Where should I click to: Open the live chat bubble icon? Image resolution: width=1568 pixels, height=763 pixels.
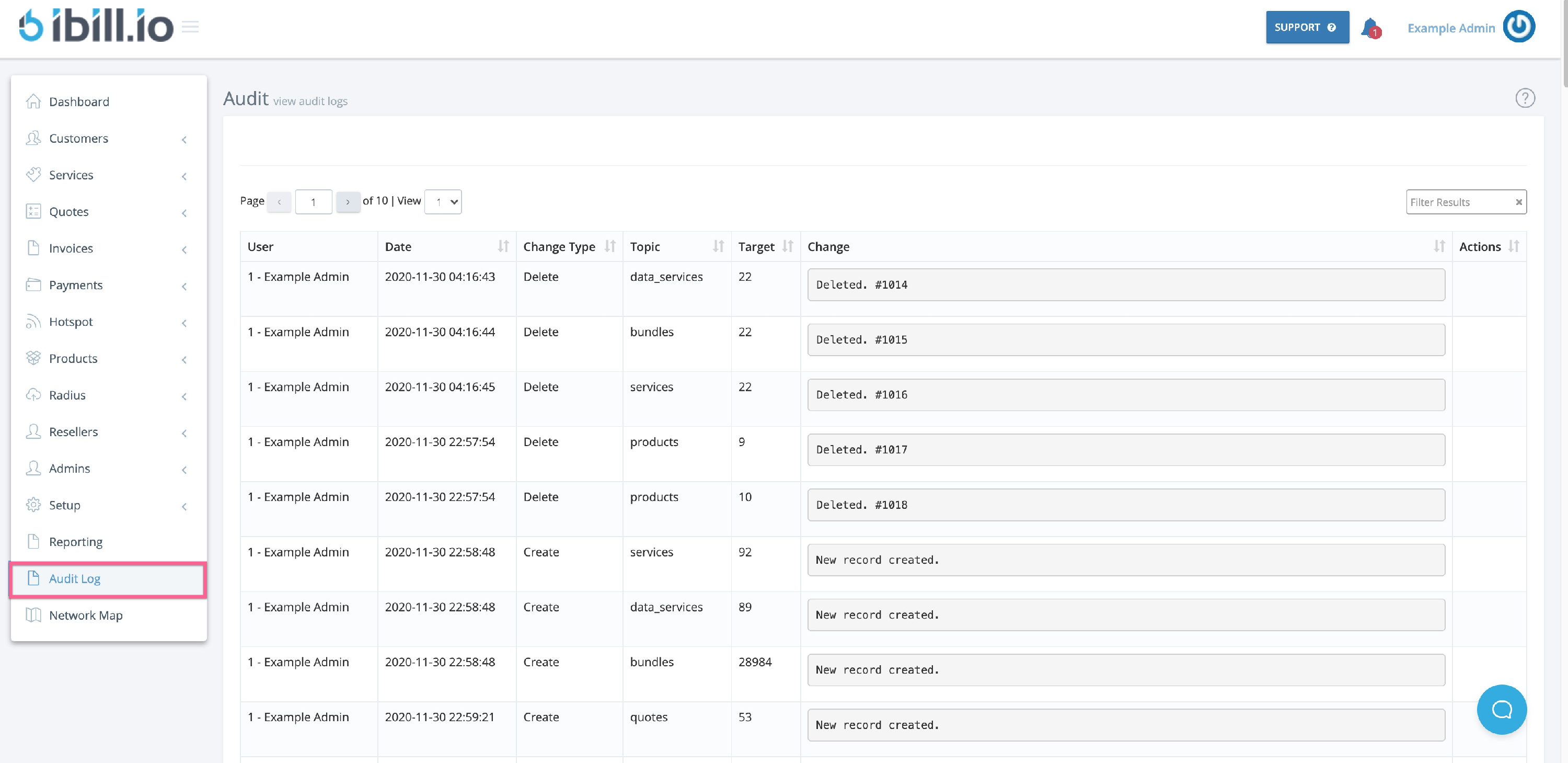click(1501, 710)
